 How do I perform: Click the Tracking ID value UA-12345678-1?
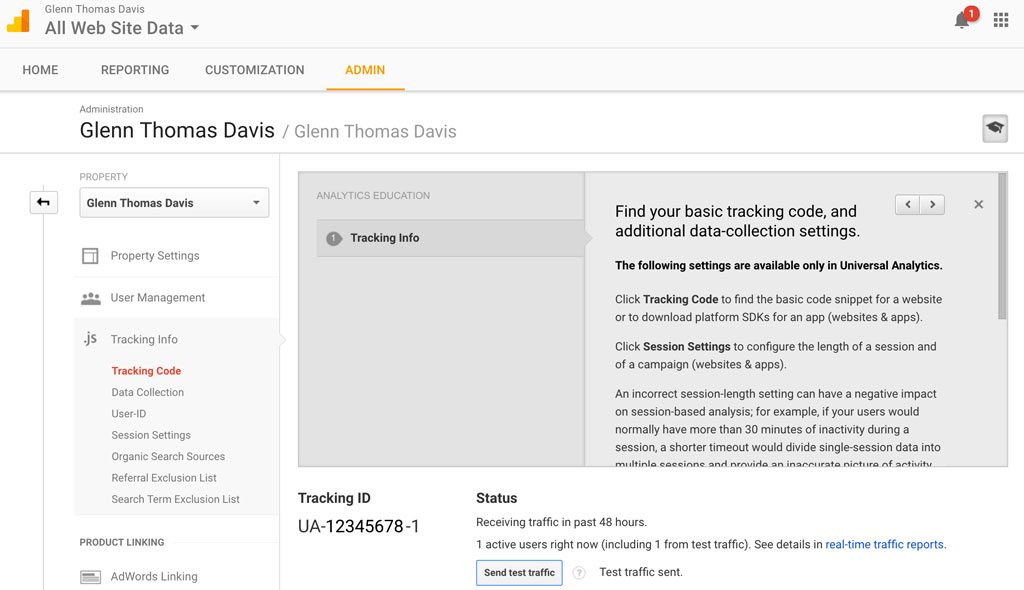(359, 526)
